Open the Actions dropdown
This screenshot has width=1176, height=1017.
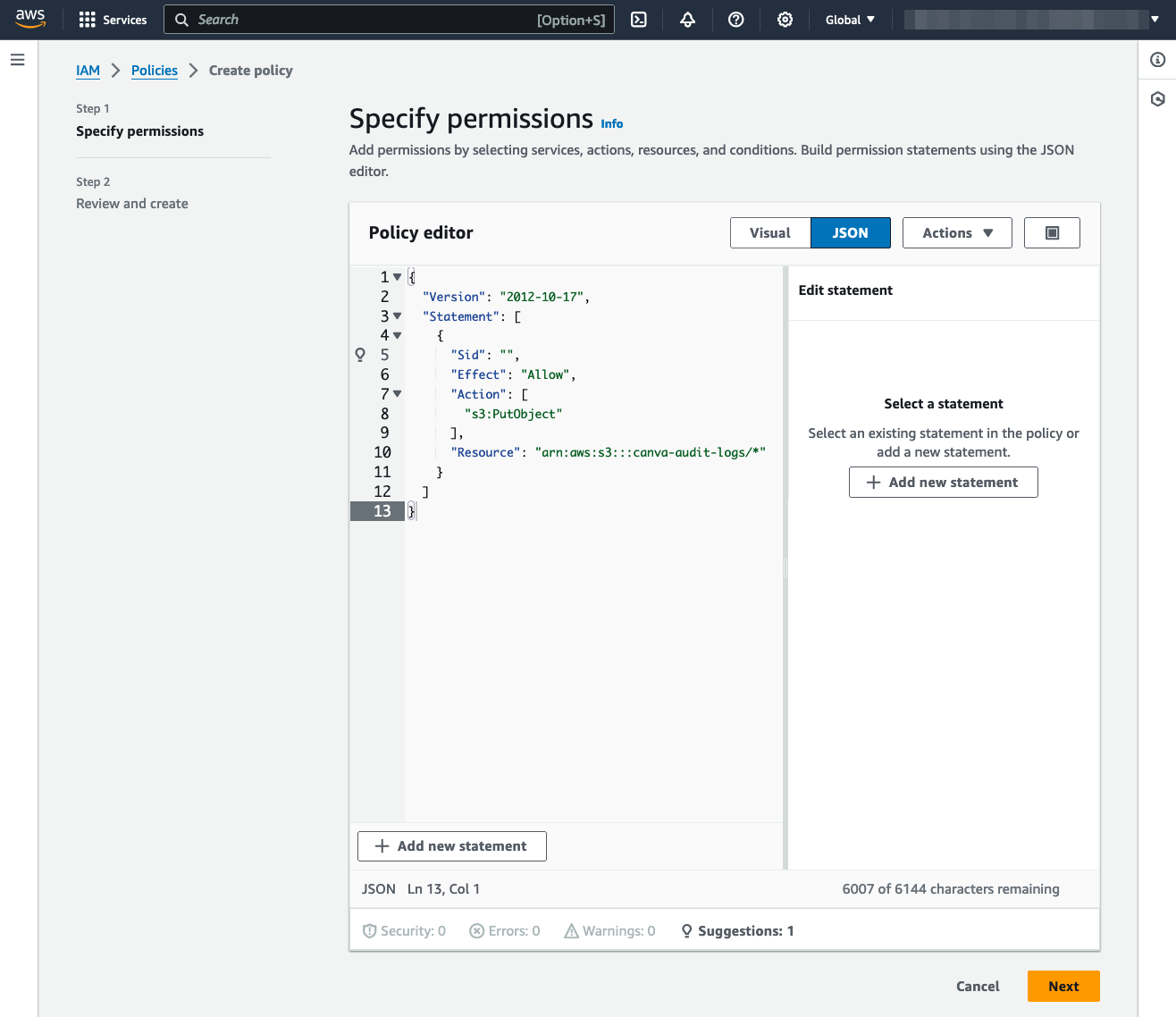tap(957, 233)
